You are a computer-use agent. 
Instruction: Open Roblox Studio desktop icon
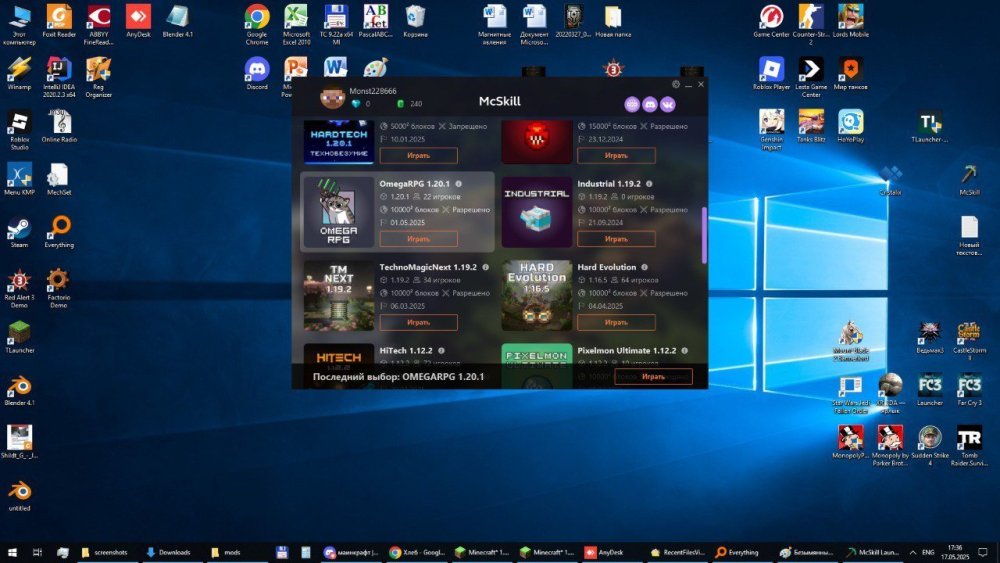(x=19, y=130)
